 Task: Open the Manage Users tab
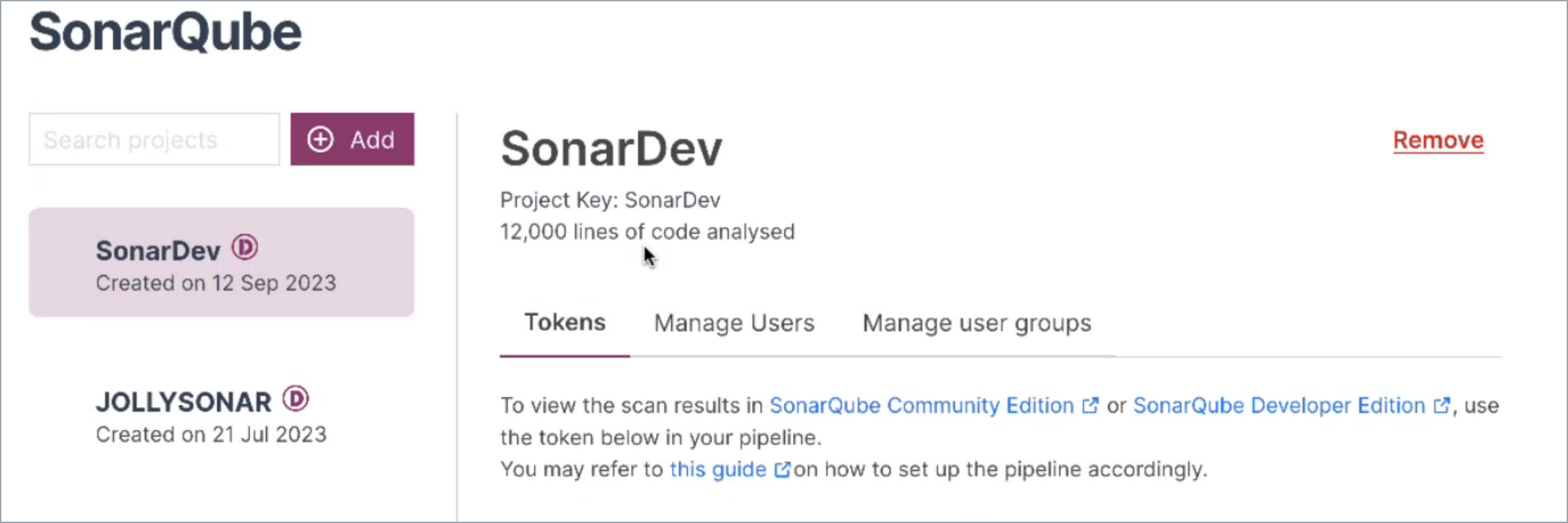734,323
